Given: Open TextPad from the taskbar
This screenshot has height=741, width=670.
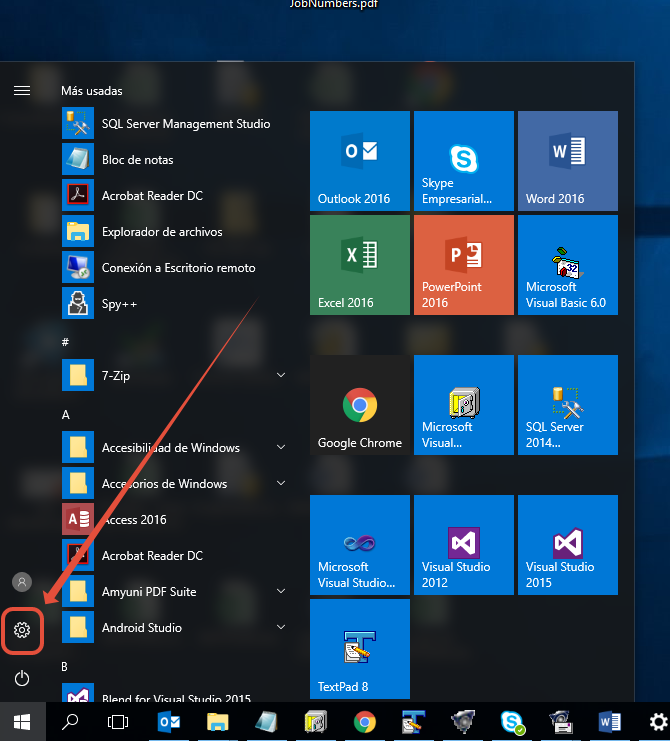Looking at the screenshot, I should point(413,722).
